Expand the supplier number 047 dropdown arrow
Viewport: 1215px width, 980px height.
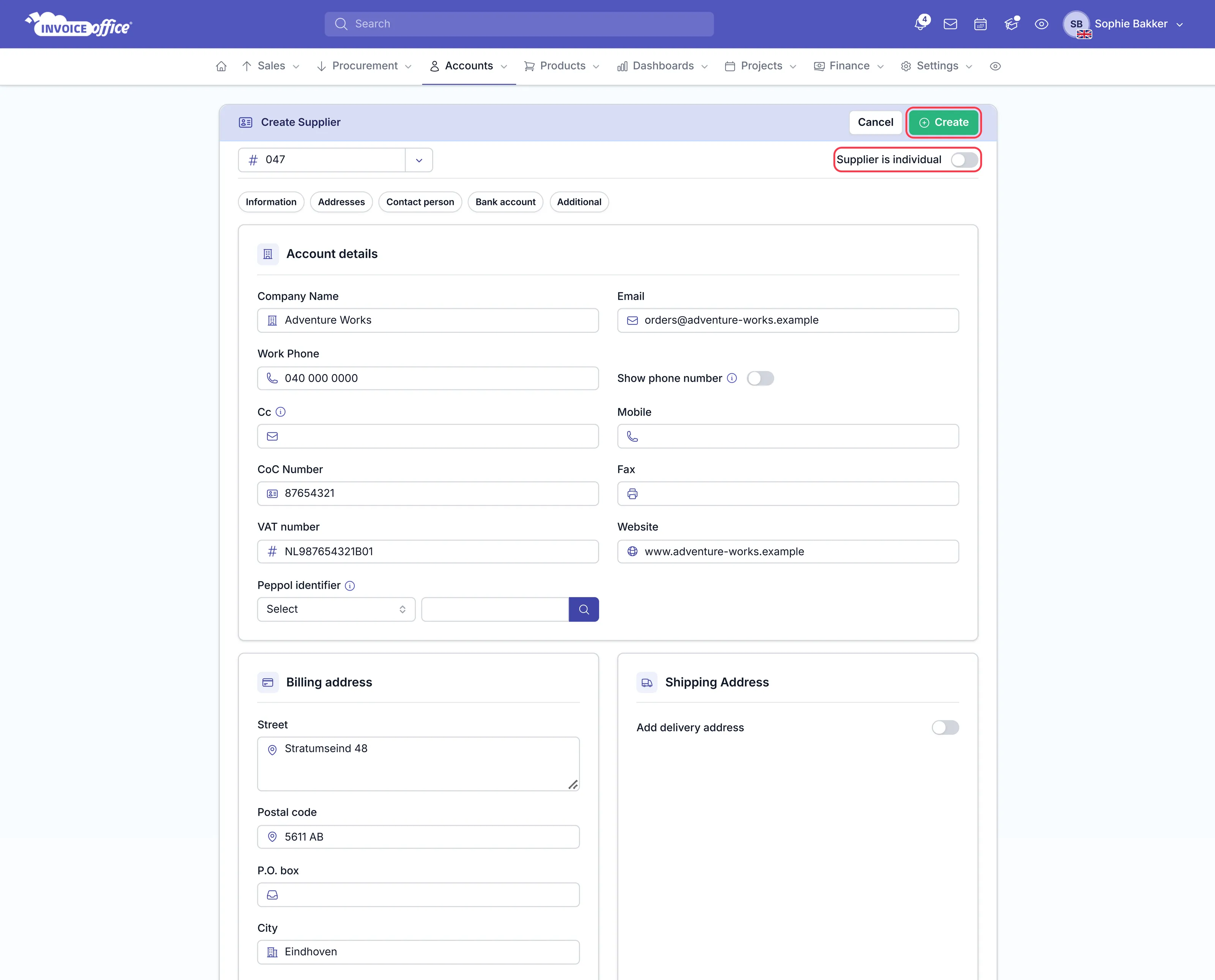[x=419, y=160]
